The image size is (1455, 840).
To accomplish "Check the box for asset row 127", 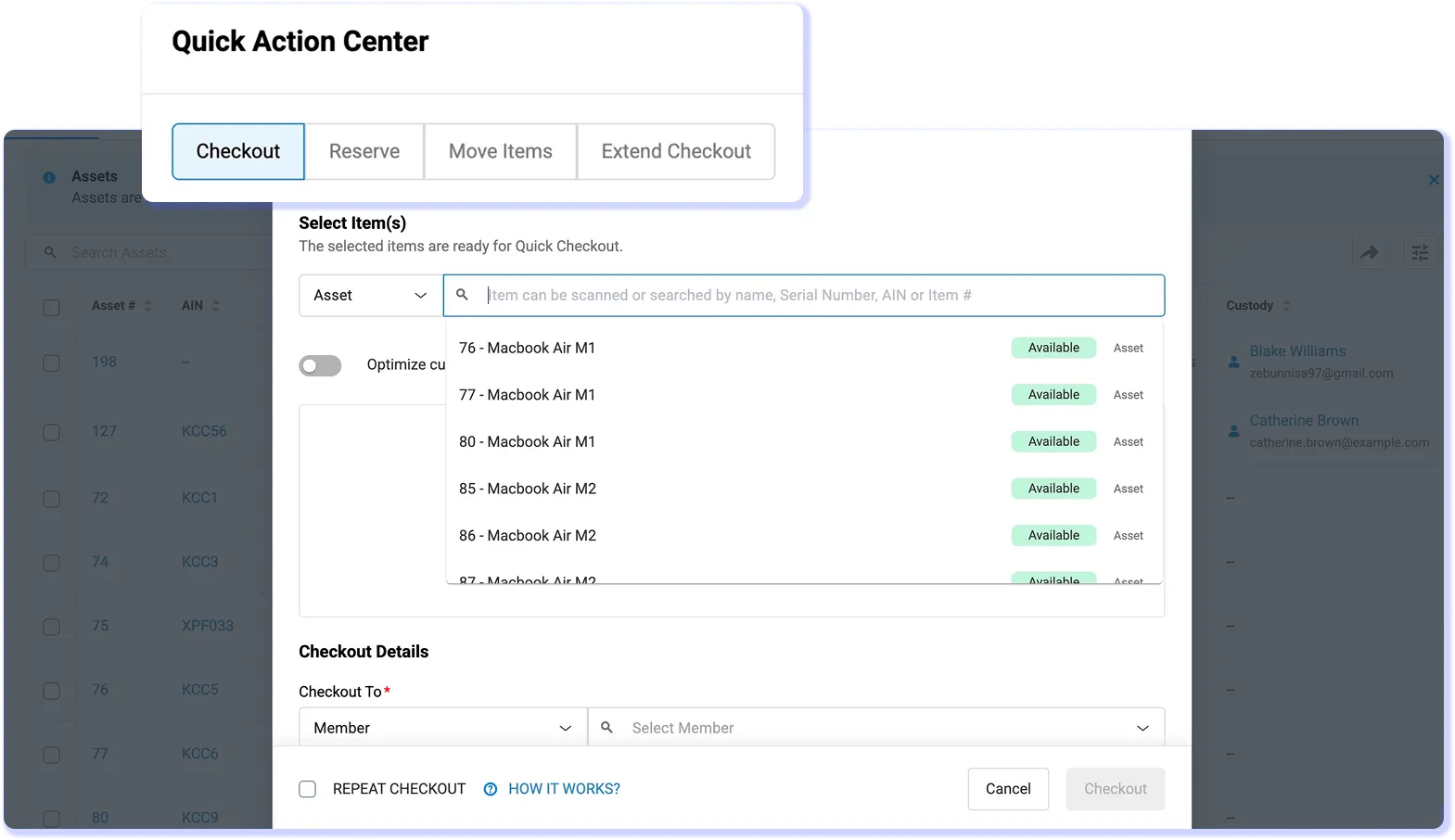I will (x=52, y=432).
